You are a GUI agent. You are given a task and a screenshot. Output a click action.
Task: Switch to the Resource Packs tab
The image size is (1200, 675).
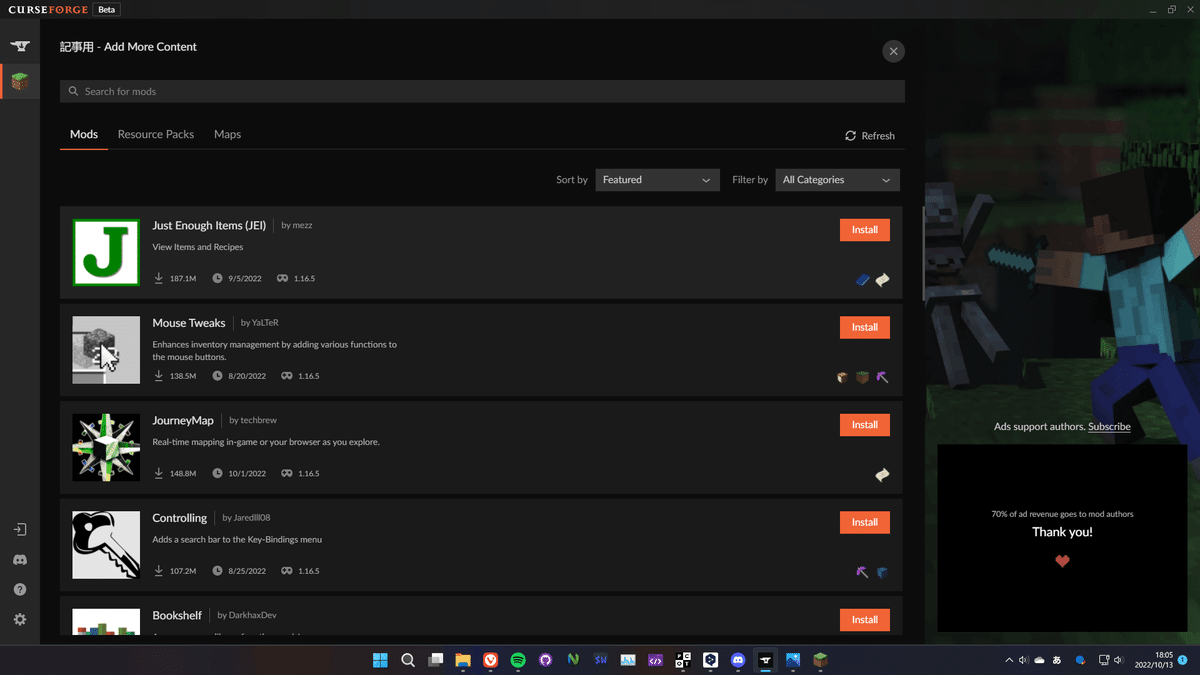click(155, 134)
